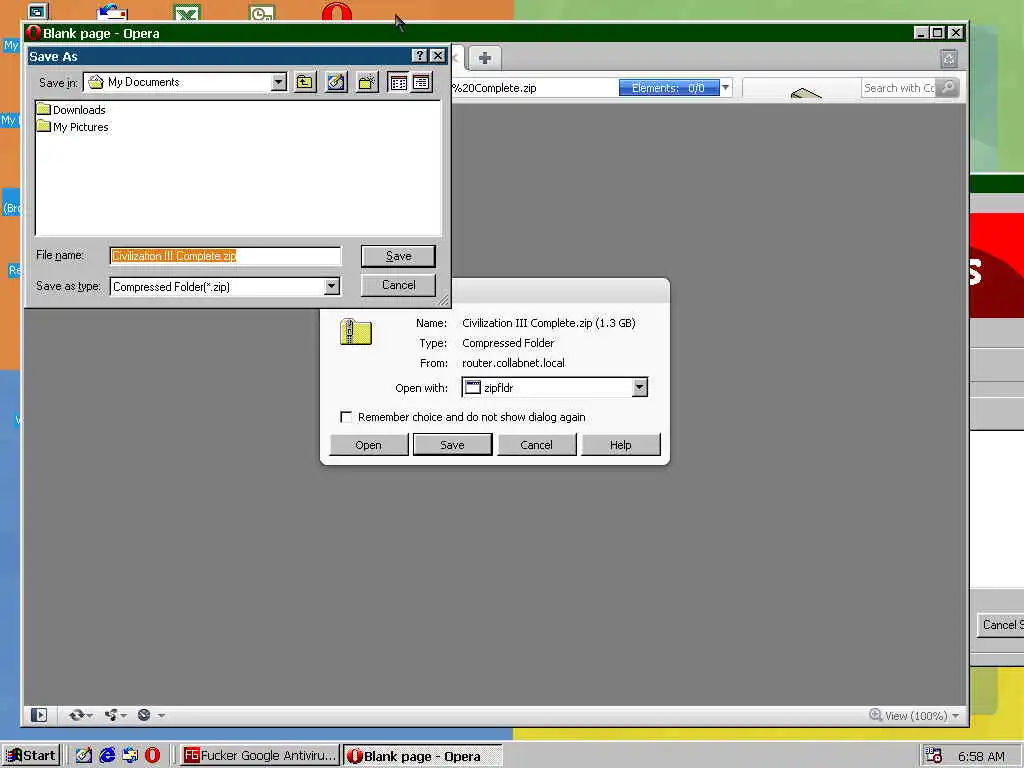Toggle Opera's panel button in status bar
The width and height of the screenshot is (1024, 768).
pyautogui.click(x=39, y=715)
